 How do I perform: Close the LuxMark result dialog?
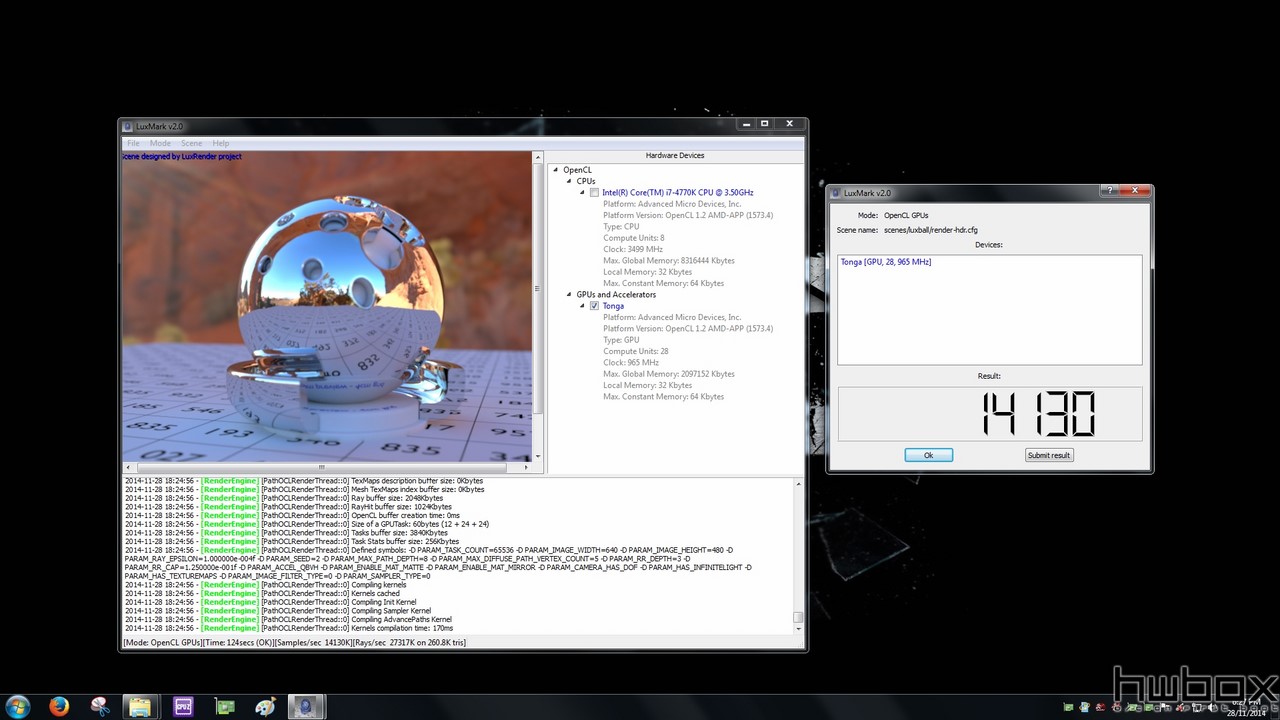(x=1134, y=190)
